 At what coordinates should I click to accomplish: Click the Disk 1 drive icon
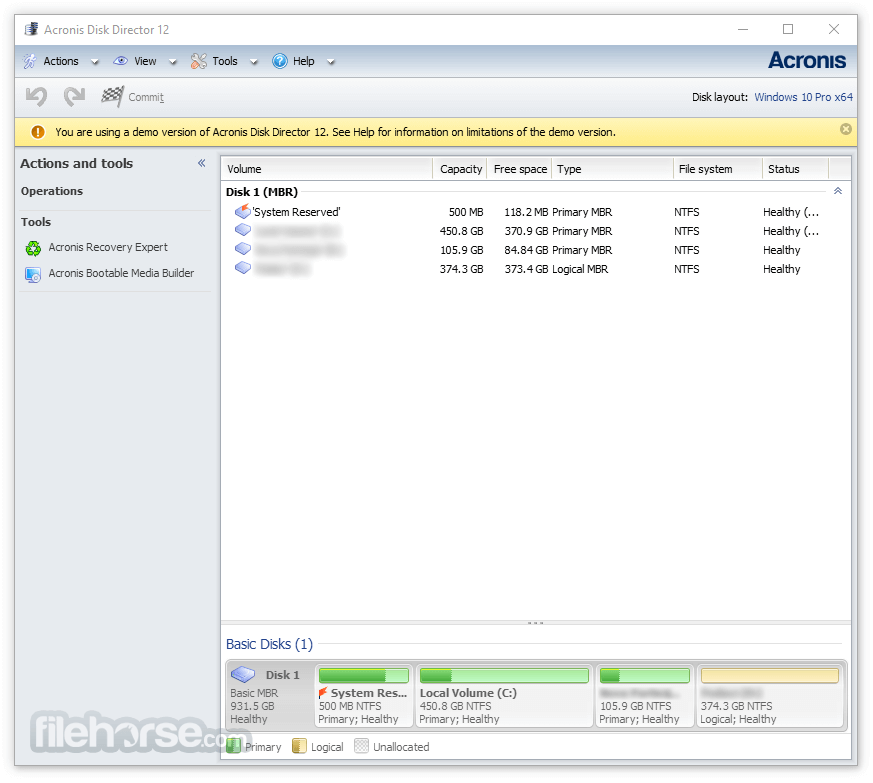pos(244,675)
